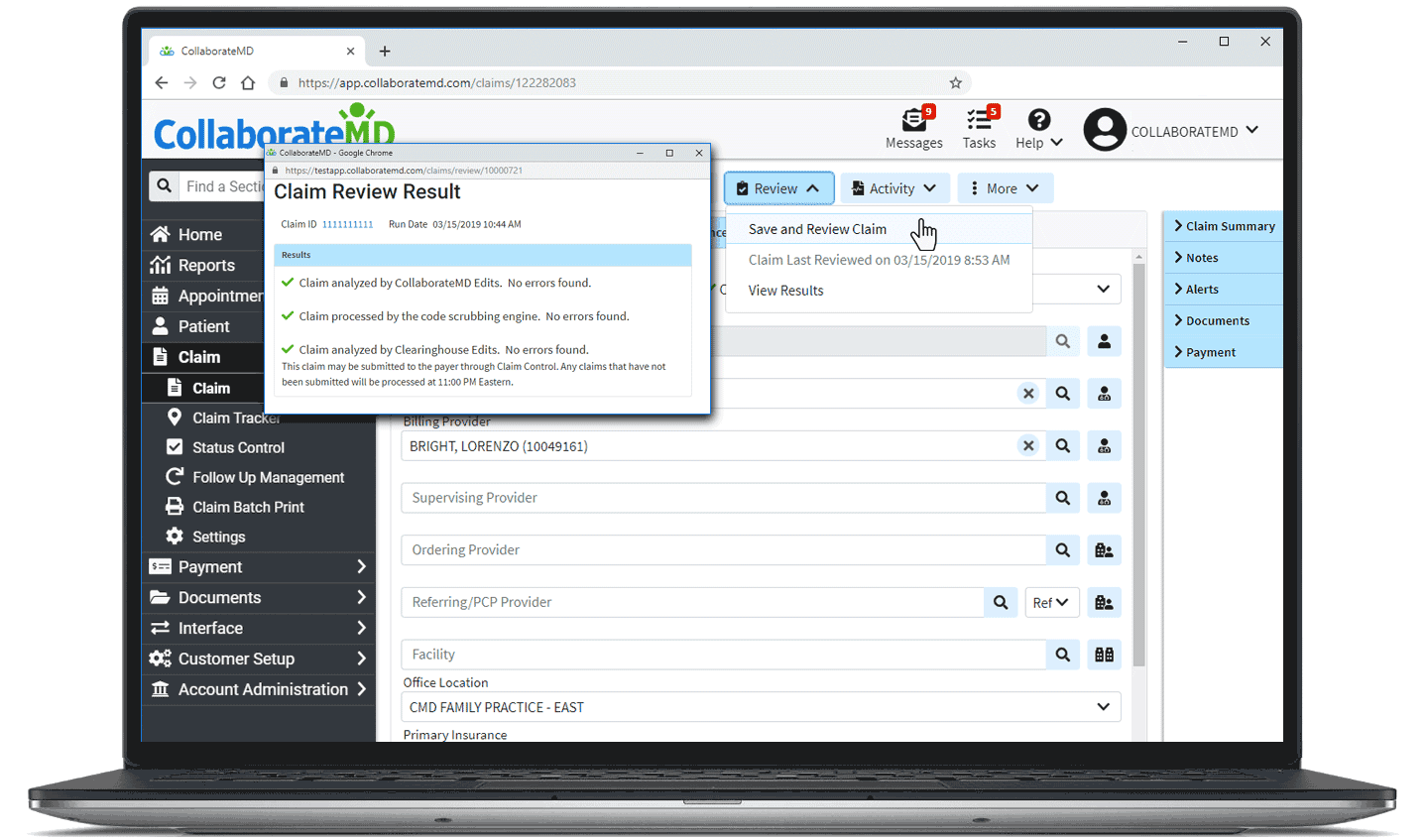The image size is (1428, 840).
Task: Click the browser back arrow
Action: (x=162, y=82)
